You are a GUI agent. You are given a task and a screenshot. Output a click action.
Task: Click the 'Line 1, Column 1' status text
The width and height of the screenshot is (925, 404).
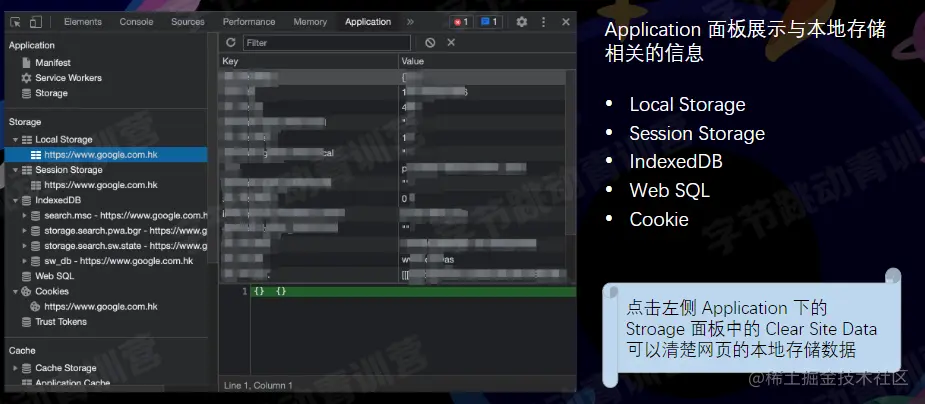(258, 386)
